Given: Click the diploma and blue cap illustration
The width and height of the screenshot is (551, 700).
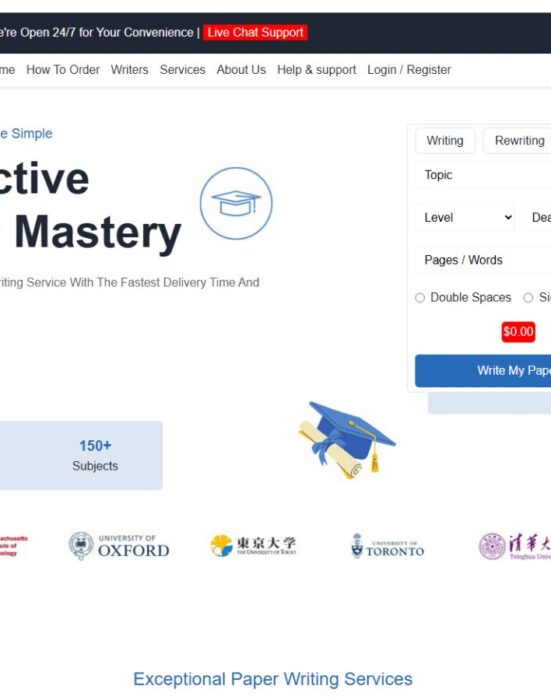Looking at the screenshot, I should [x=347, y=440].
